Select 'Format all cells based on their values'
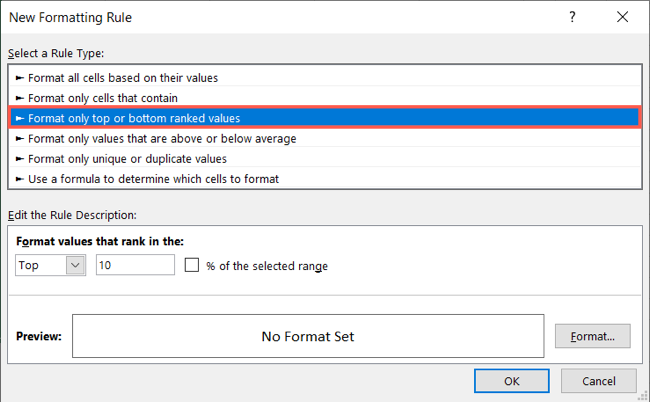 click(x=122, y=78)
